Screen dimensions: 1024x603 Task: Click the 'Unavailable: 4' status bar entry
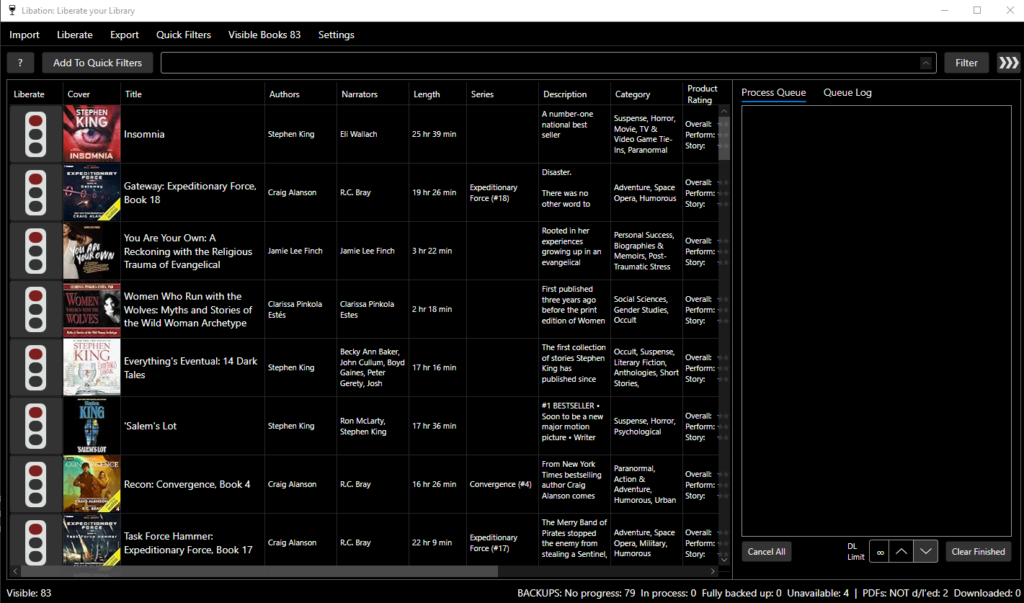coord(818,593)
